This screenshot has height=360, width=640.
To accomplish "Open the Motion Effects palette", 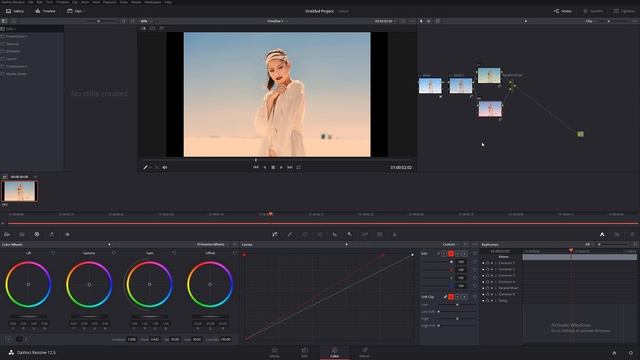I will coord(67,234).
